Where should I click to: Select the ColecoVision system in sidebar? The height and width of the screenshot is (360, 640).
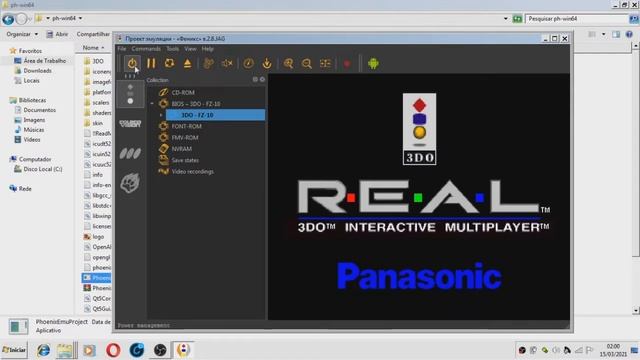click(x=130, y=123)
